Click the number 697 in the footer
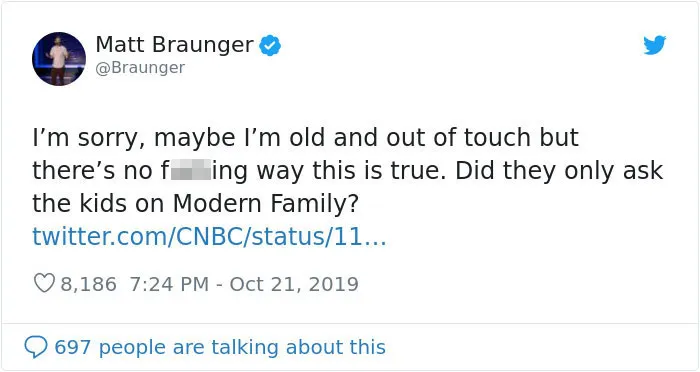This screenshot has width=700, height=372. 73,347
